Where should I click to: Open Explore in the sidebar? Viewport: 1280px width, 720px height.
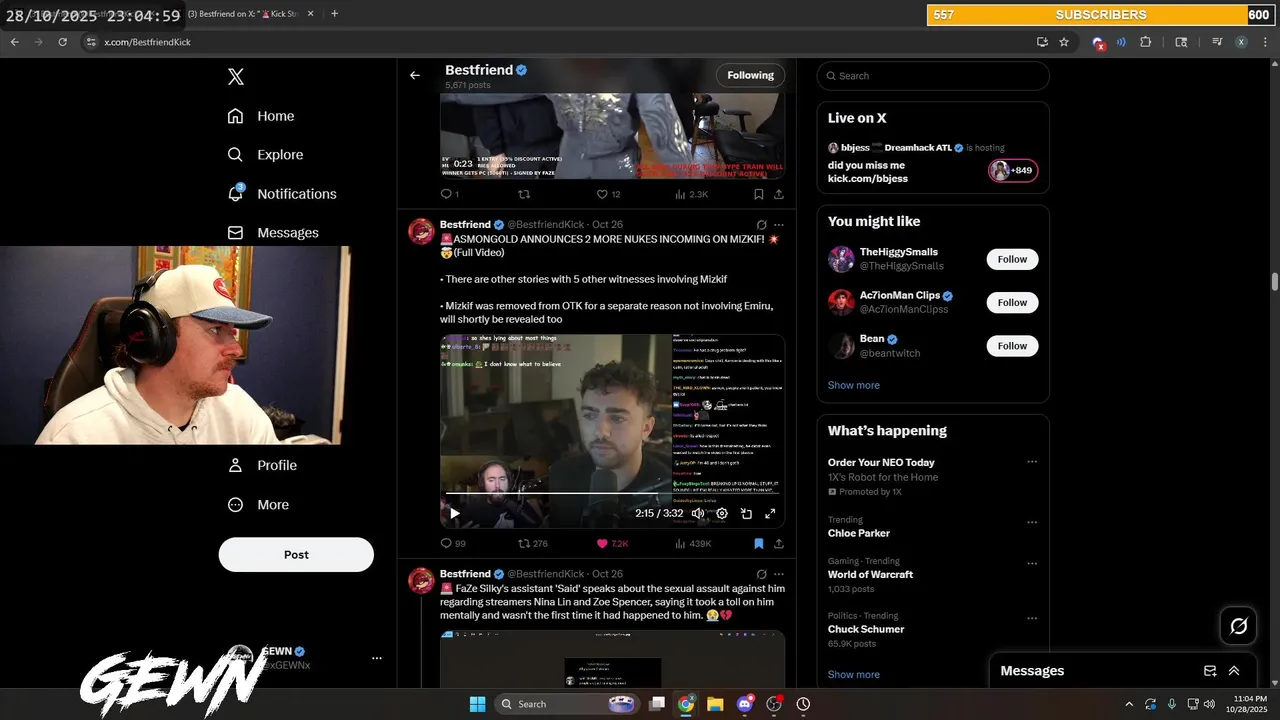click(265, 155)
